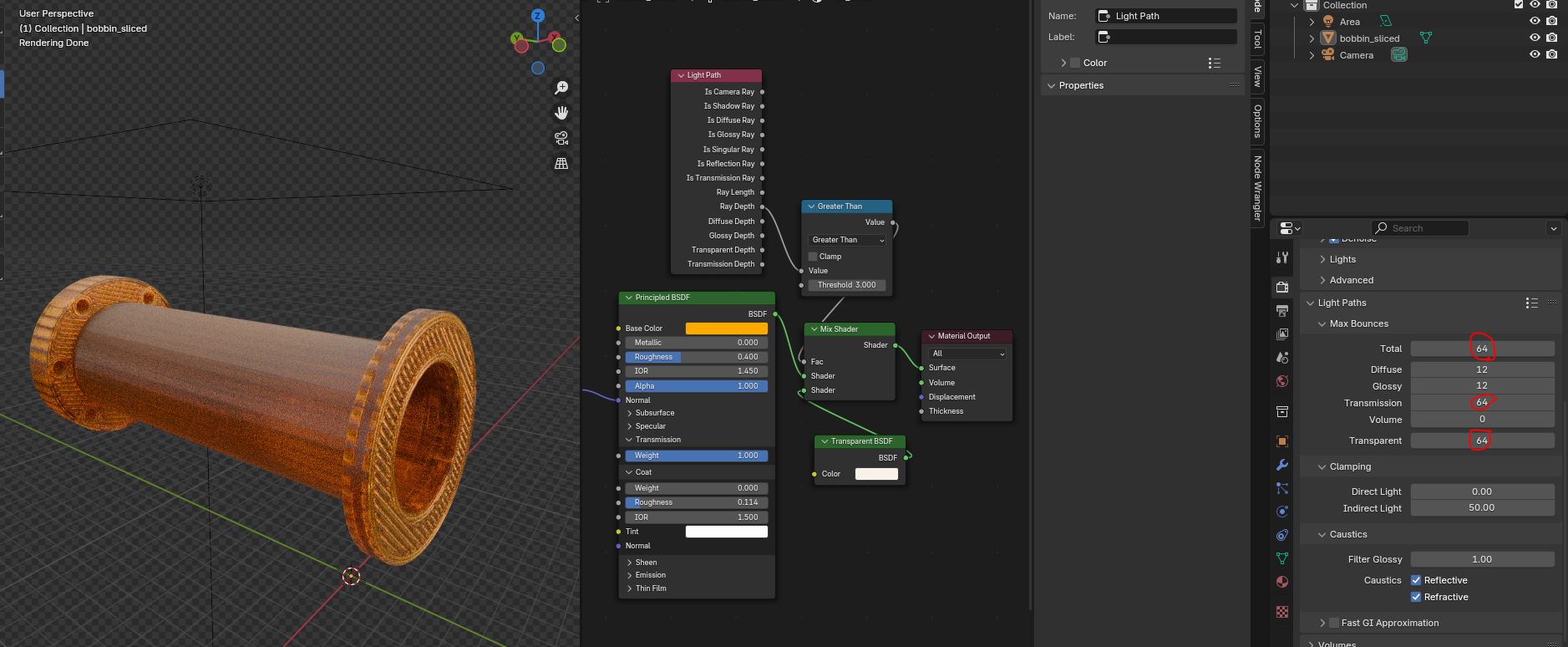Image resolution: width=1568 pixels, height=647 pixels.
Task: Collapse the Light Paths panel
Action: click(x=1310, y=303)
